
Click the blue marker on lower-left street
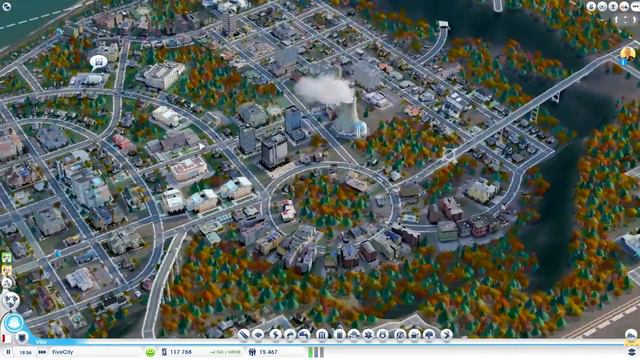click(x=58, y=253)
